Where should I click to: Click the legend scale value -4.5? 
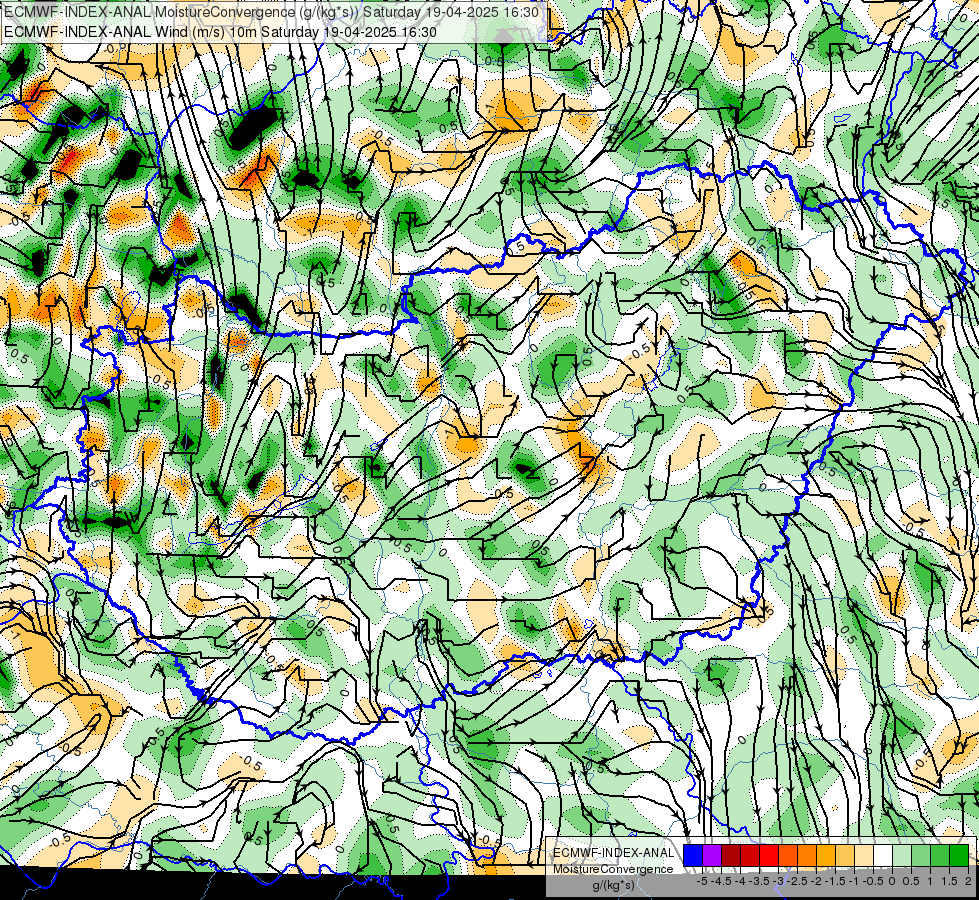[721, 881]
